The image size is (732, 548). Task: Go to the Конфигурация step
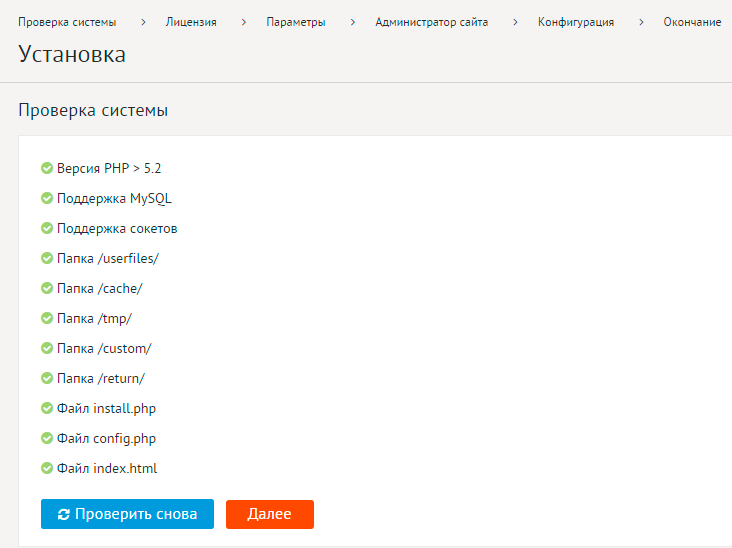pos(576,22)
